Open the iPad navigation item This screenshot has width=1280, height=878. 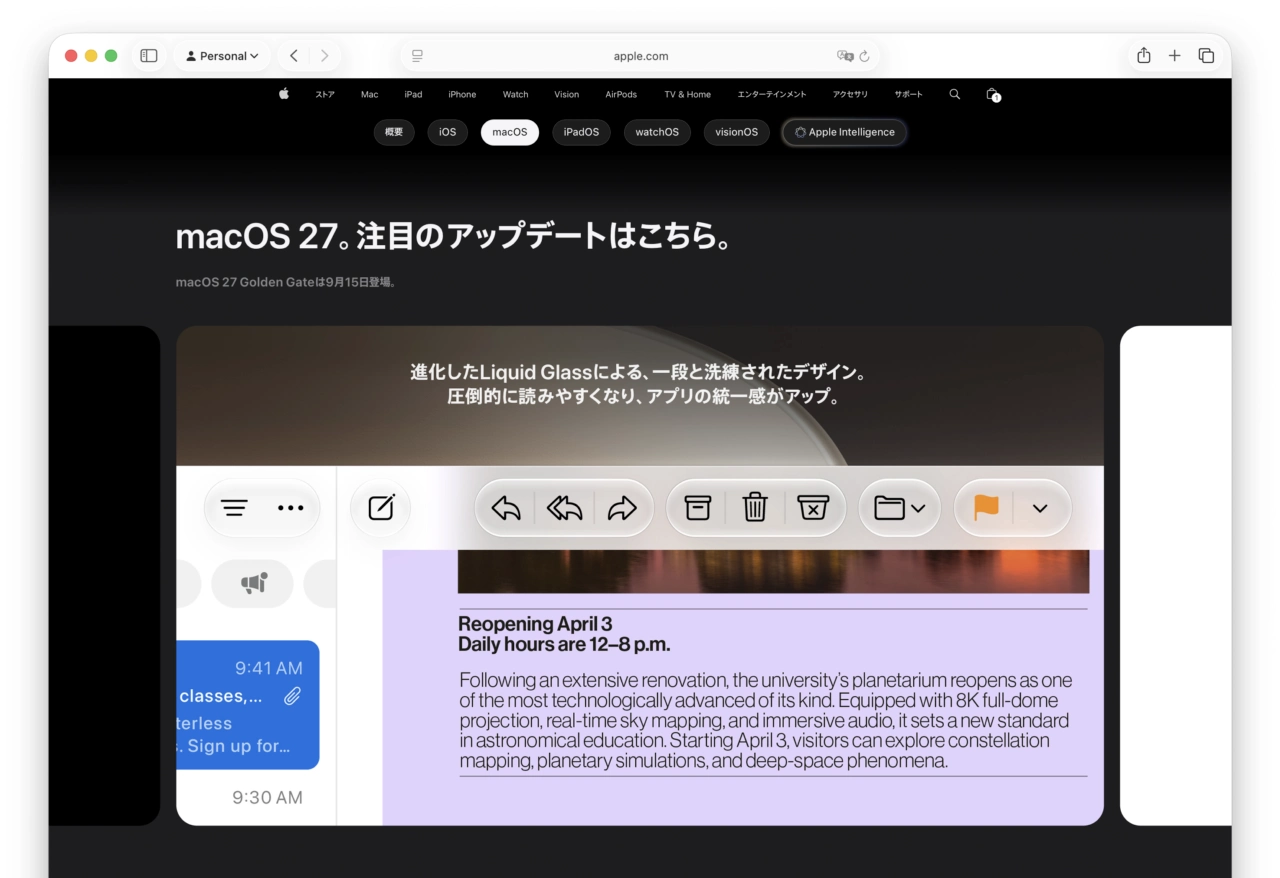[x=413, y=94]
